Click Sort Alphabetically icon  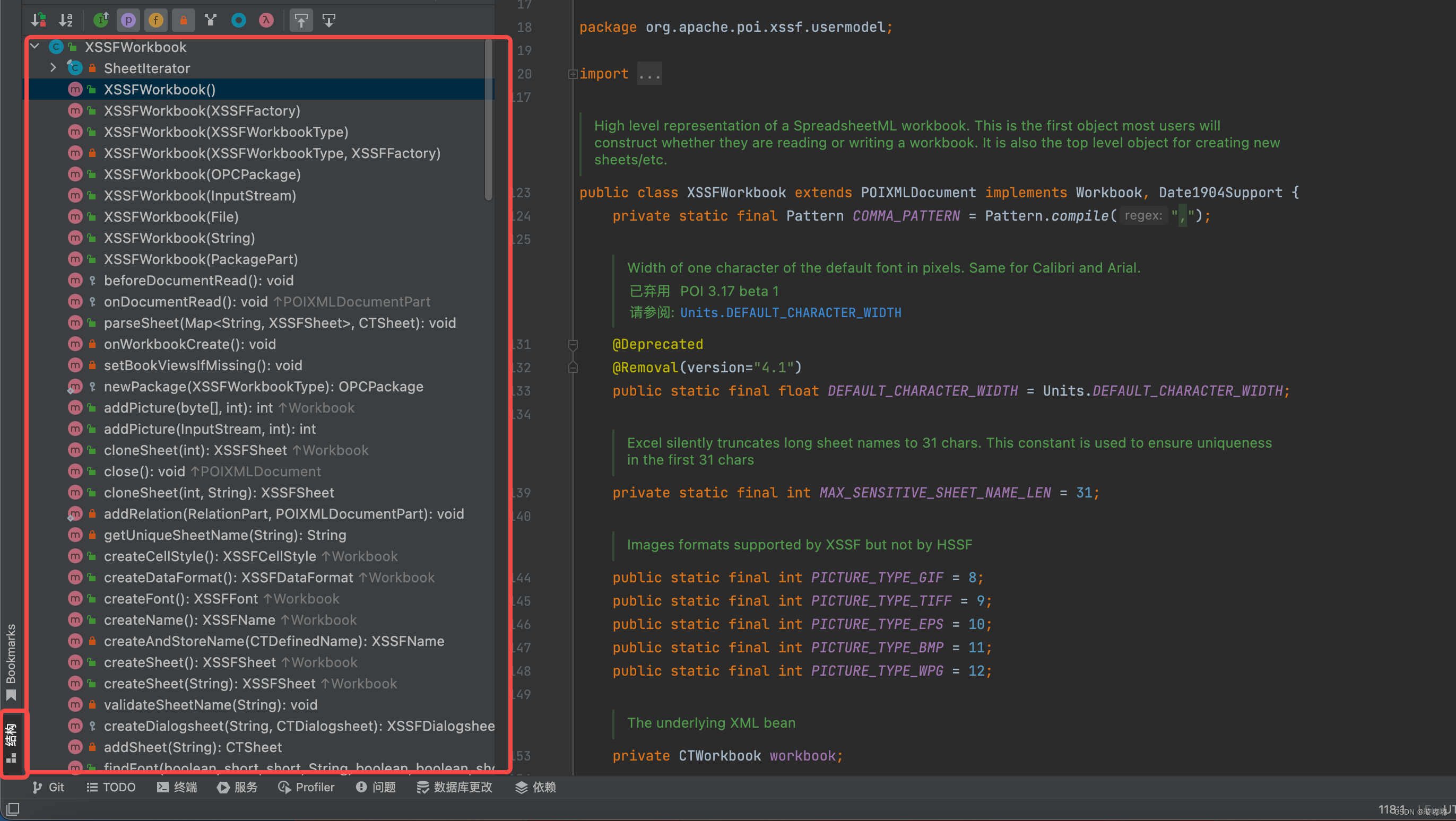click(x=66, y=20)
